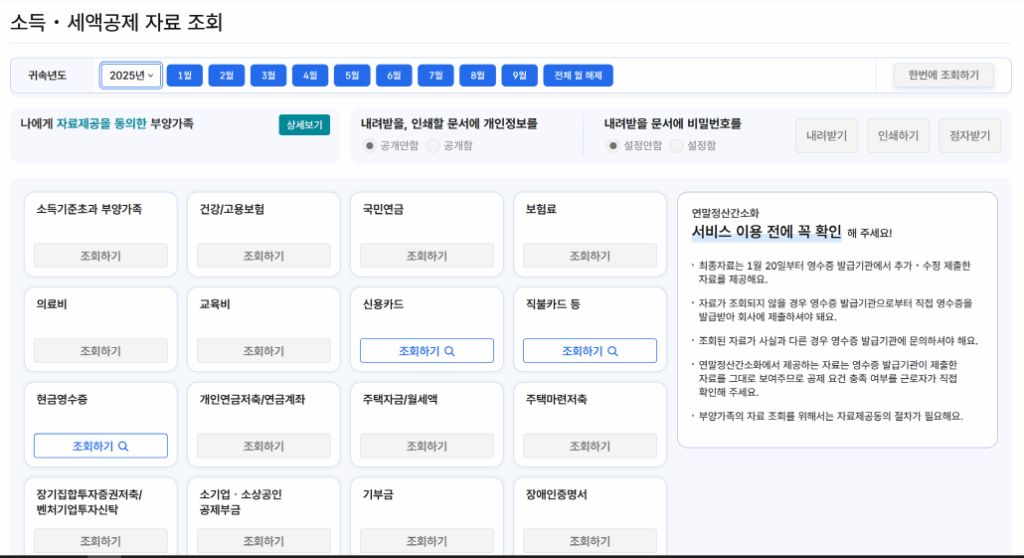Click 조회하기 under 주택자금/월세액

427,446
